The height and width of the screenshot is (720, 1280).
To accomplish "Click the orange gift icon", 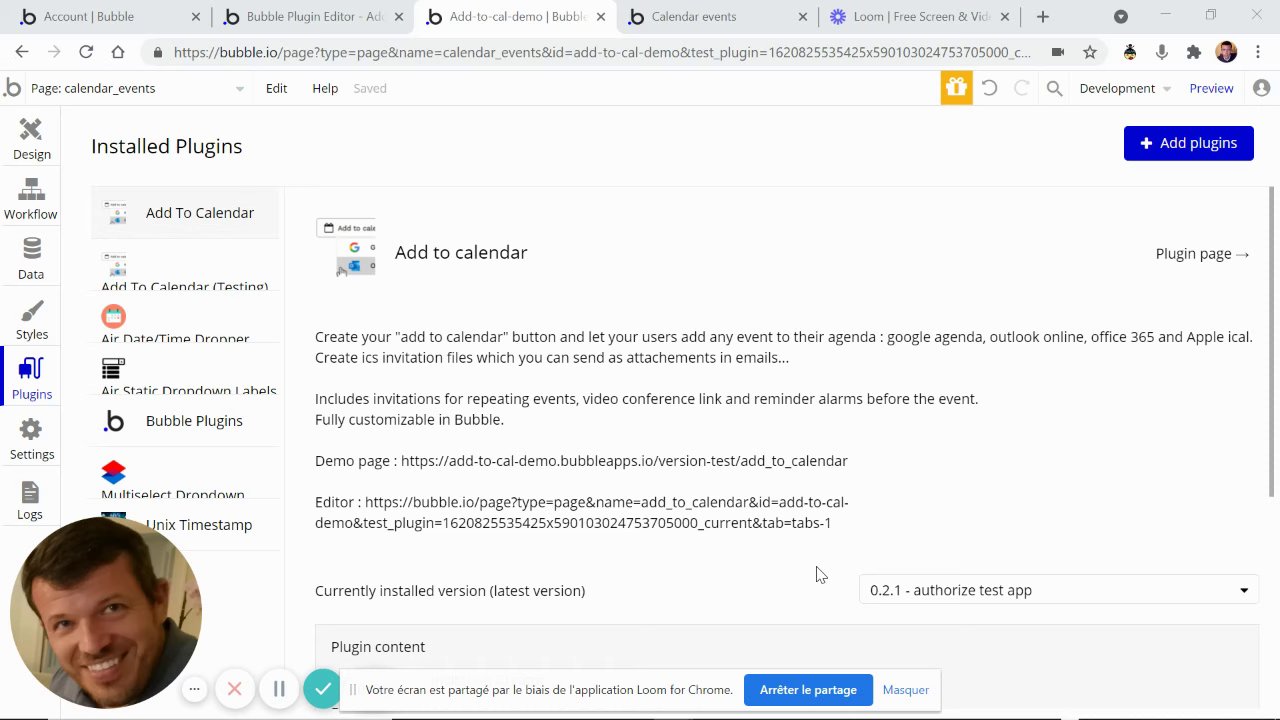I will point(956,88).
